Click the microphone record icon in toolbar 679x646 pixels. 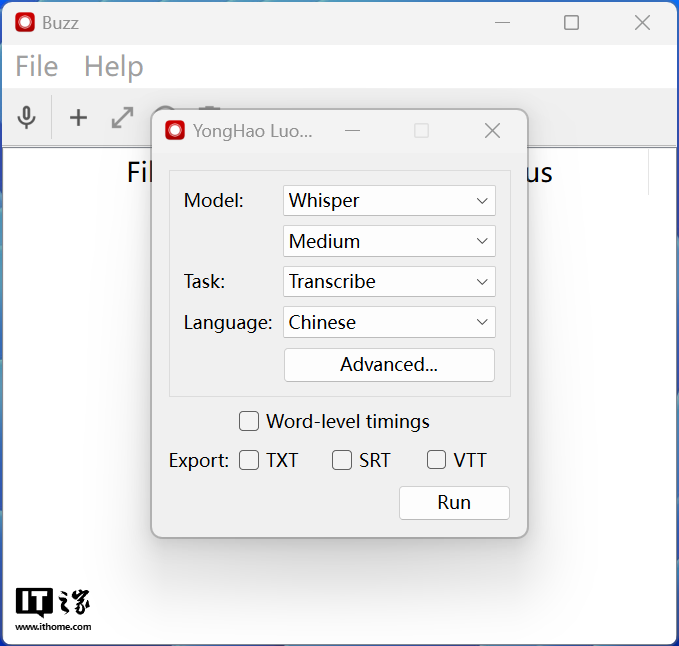[x=27, y=118]
